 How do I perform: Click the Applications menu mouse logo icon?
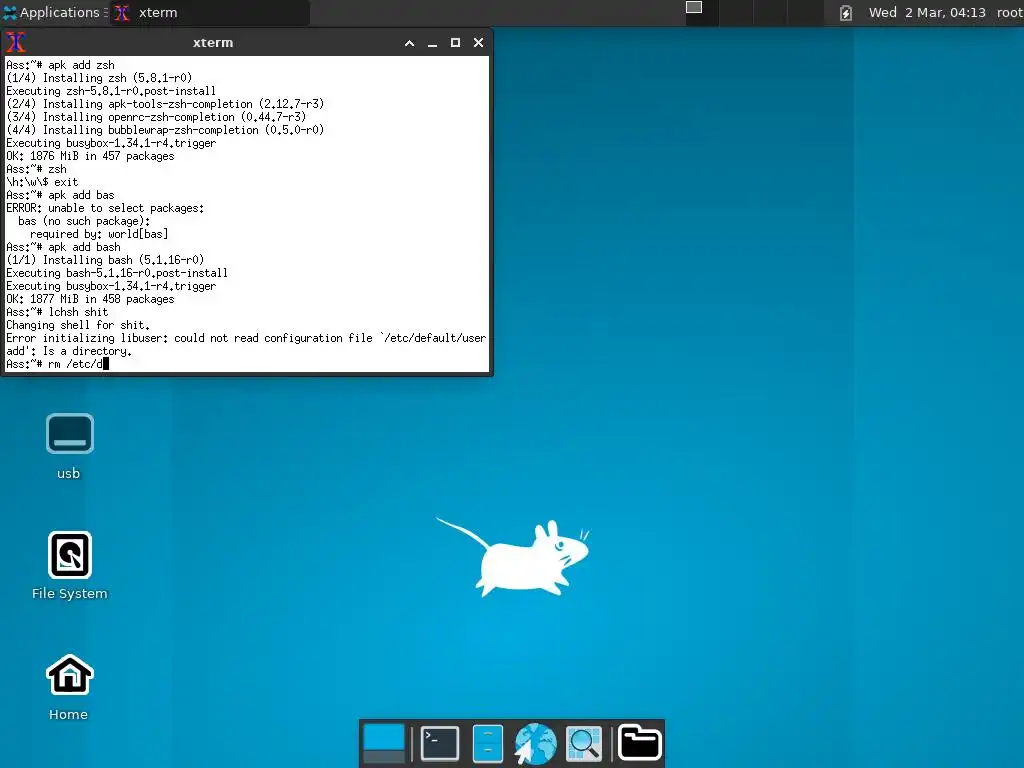(x=10, y=12)
